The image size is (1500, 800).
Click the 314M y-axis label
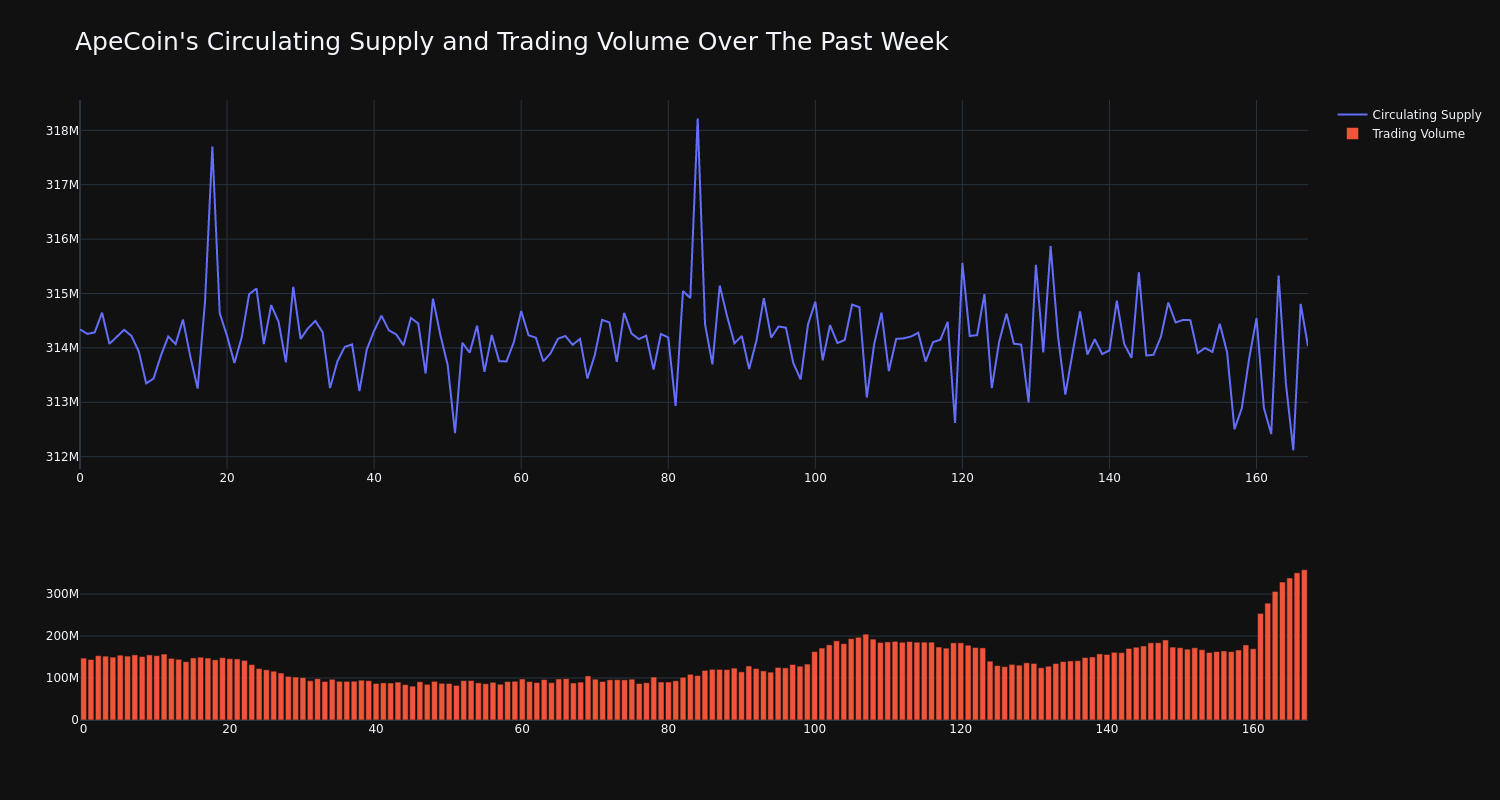pos(61,348)
